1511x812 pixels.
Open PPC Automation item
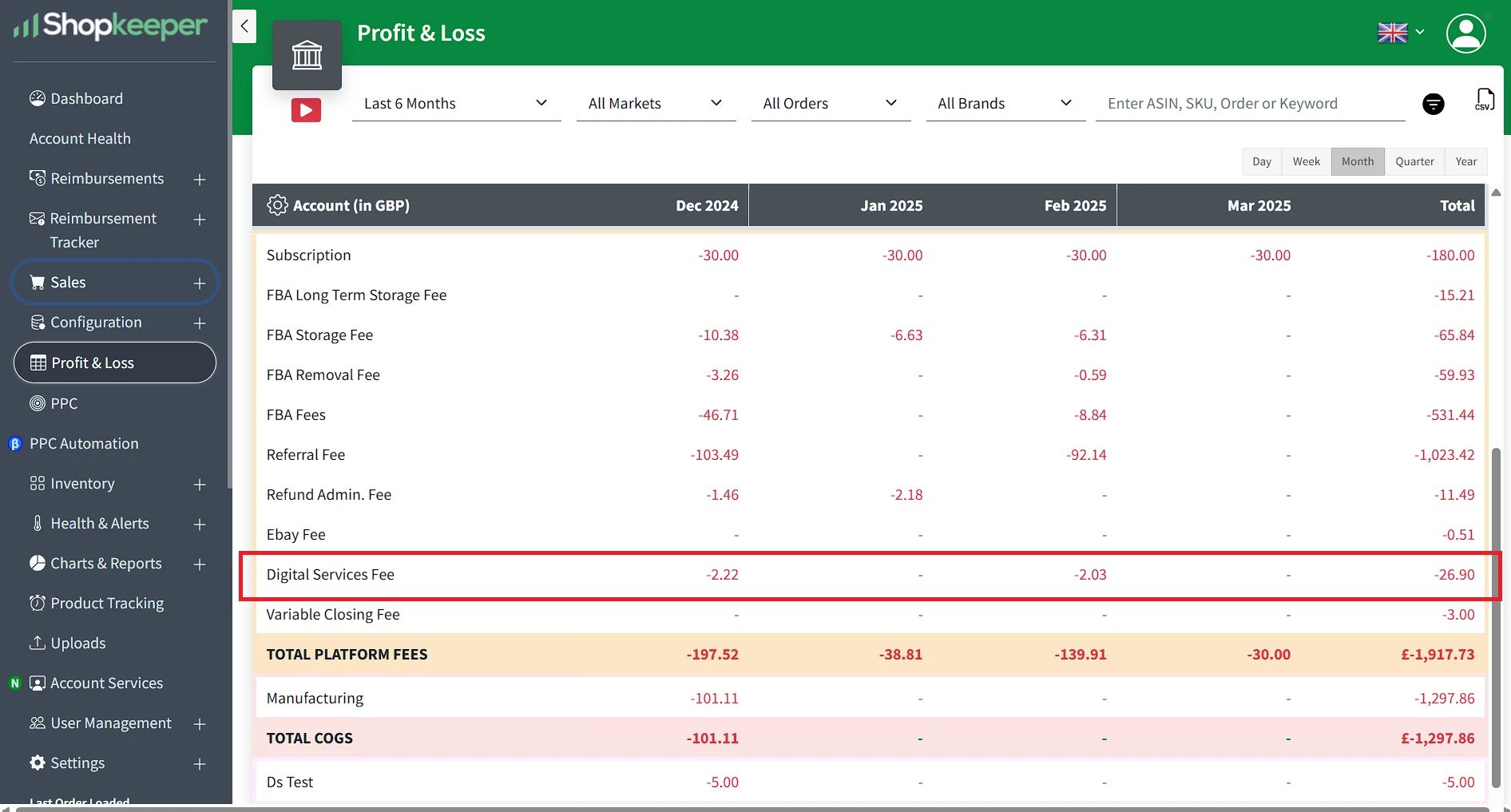pos(84,443)
